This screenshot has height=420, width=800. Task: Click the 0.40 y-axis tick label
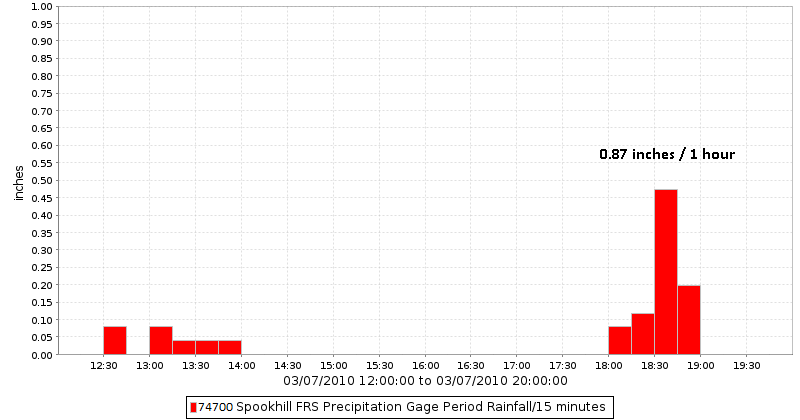pos(42,215)
